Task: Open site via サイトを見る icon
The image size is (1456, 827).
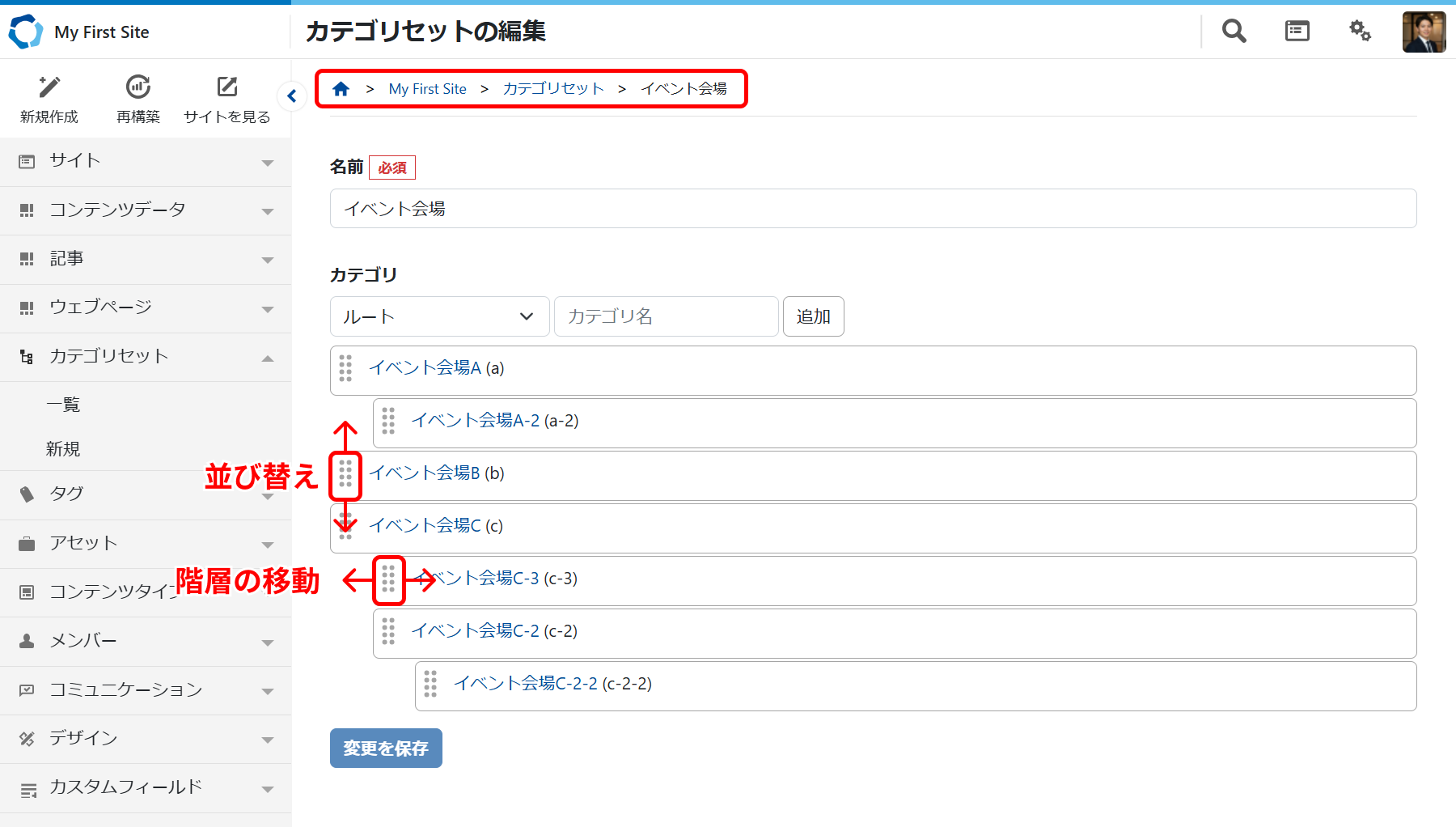Action: click(x=227, y=87)
